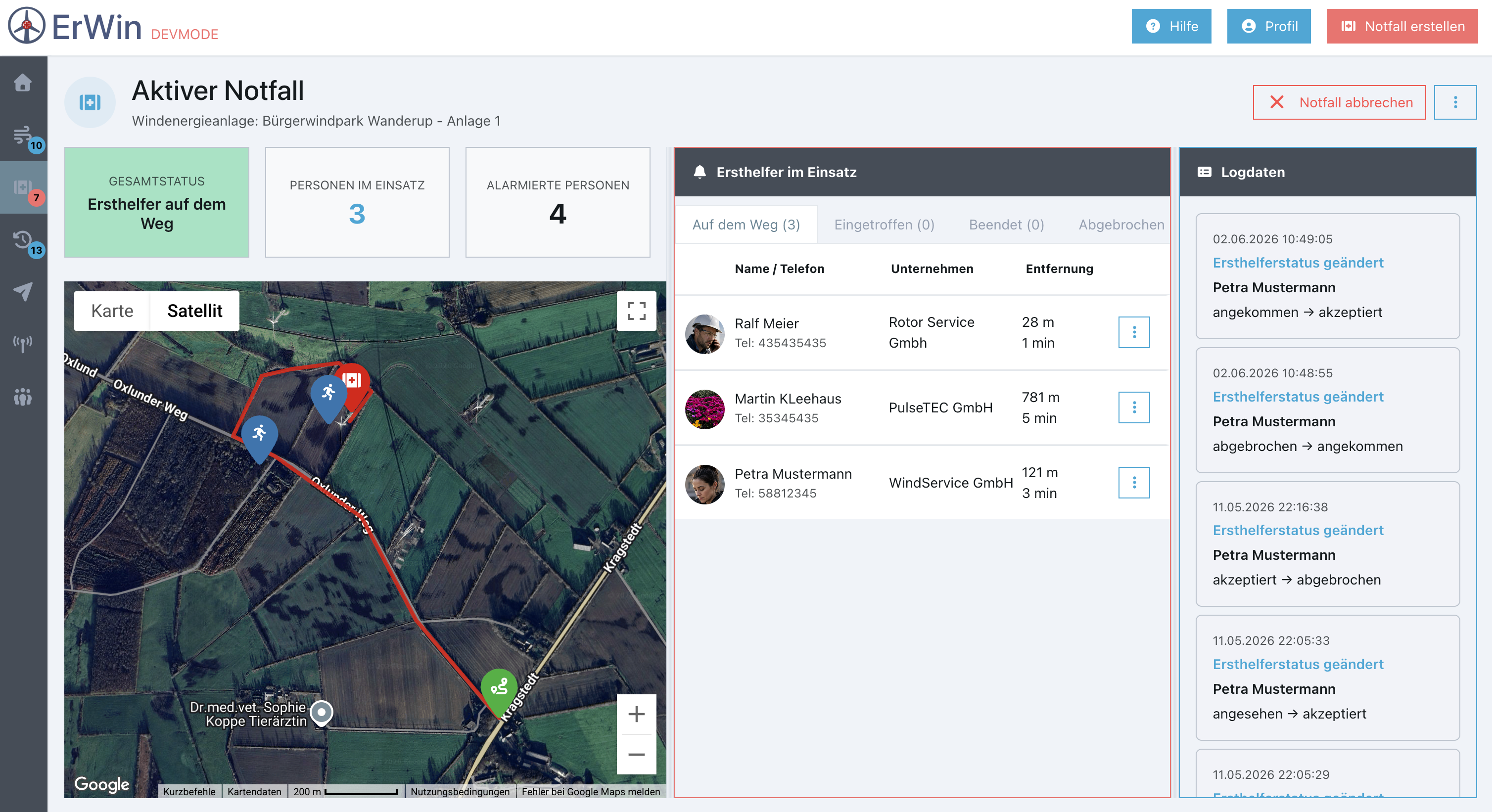This screenshot has height=812, width=1492.
Task: Enter fullscreen map view
Action: [x=636, y=311]
